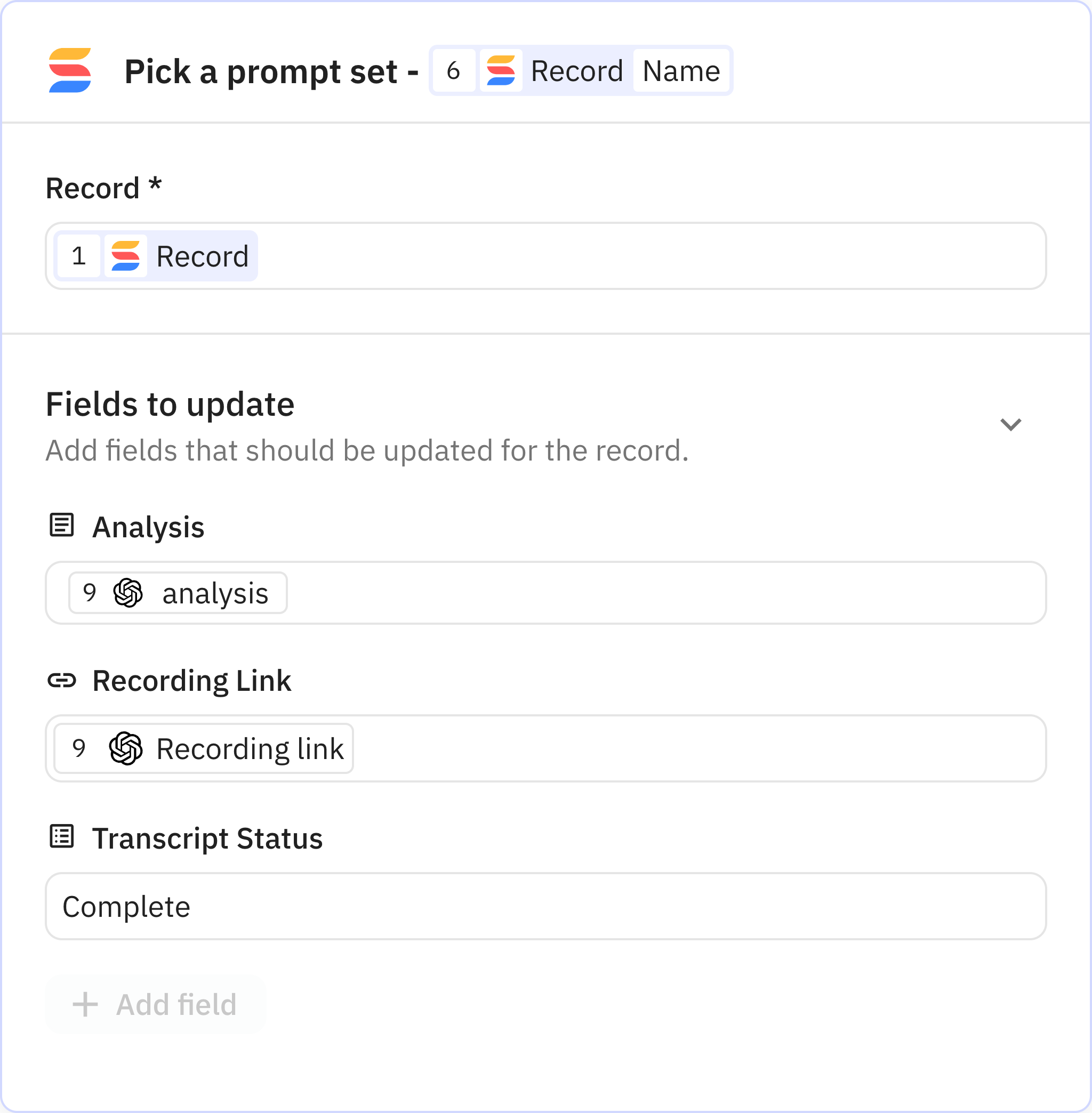The width and height of the screenshot is (1092, 1113).
Task: Click inside the Analysis field input area
Action: 631,593
